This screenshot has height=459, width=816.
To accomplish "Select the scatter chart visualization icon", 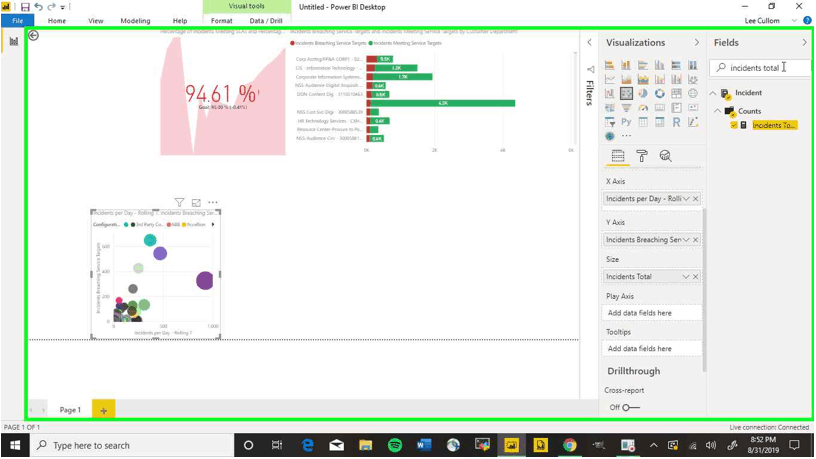I will point(626,94).
